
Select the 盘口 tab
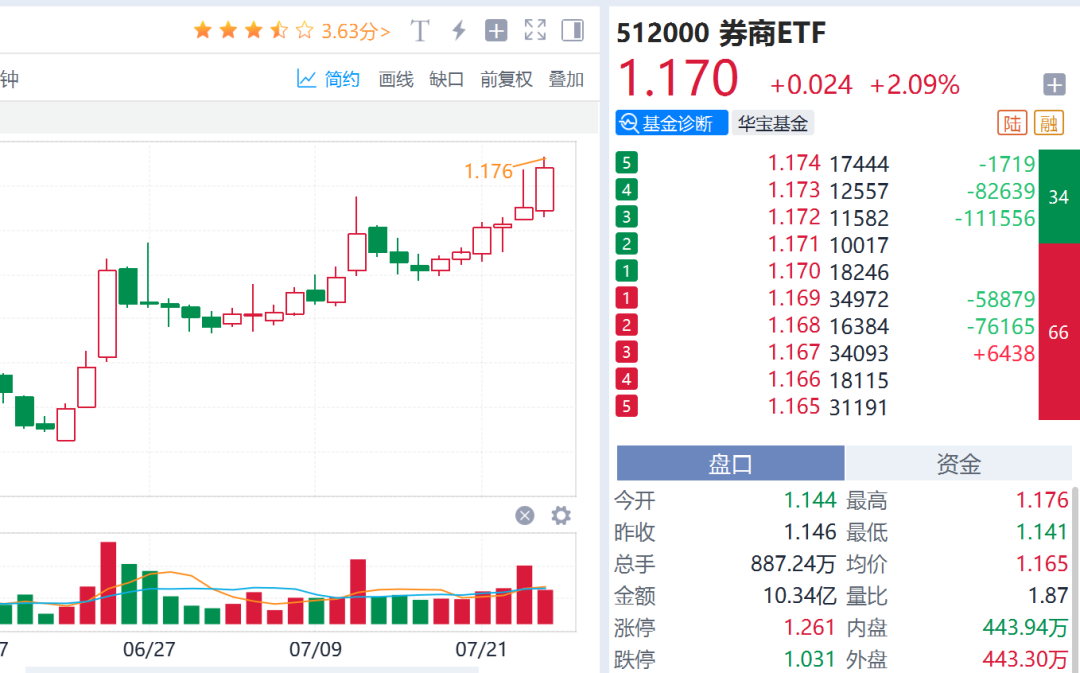[731, 463]
